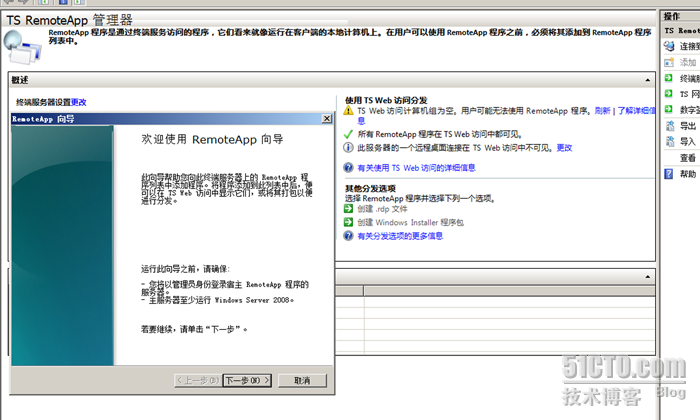
Task: Click the green checkmark beside 所有 RemoteApp 程序
Action: coord(348,134)
